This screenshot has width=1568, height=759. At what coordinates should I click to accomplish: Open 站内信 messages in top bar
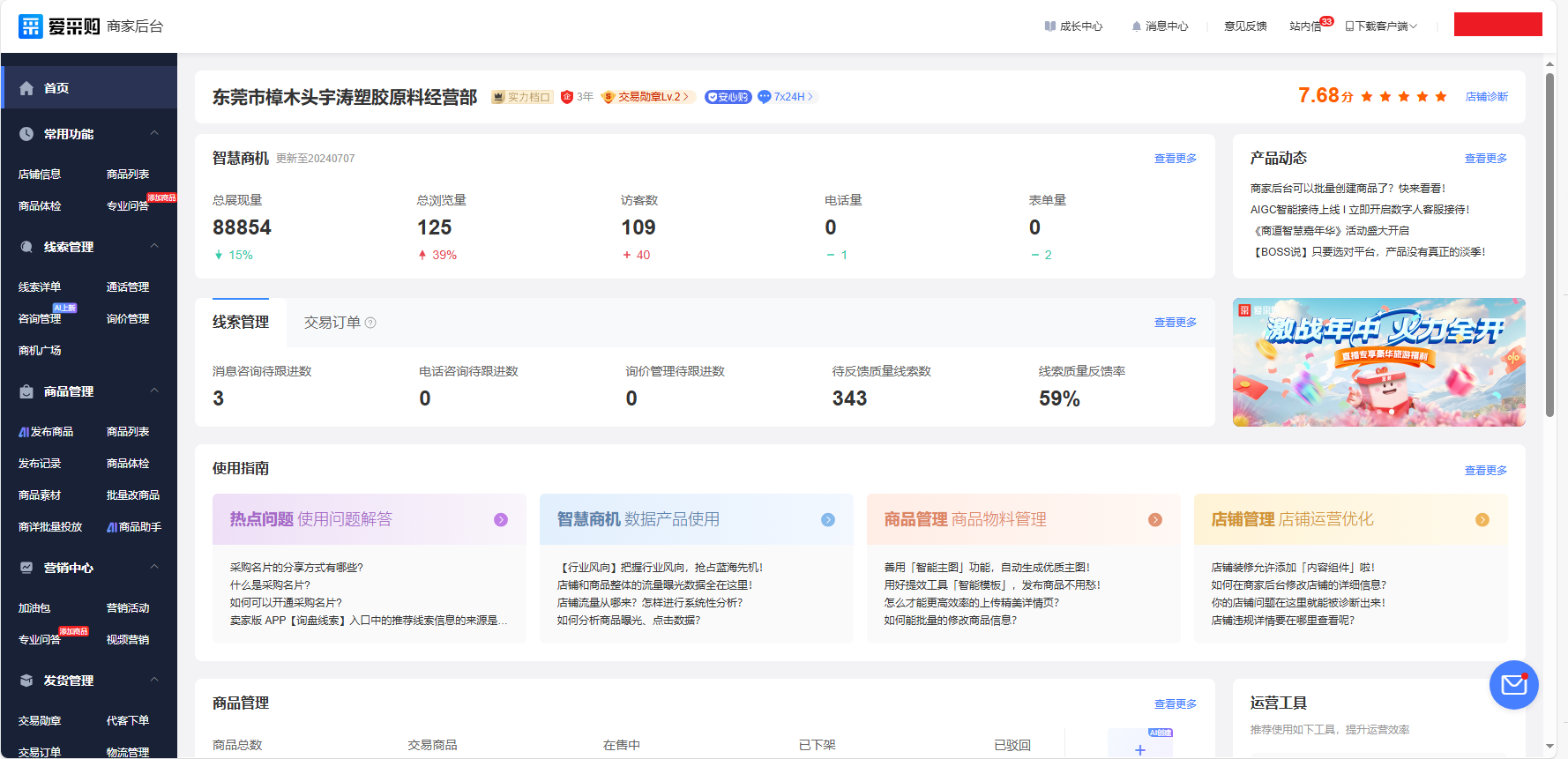1305,26
